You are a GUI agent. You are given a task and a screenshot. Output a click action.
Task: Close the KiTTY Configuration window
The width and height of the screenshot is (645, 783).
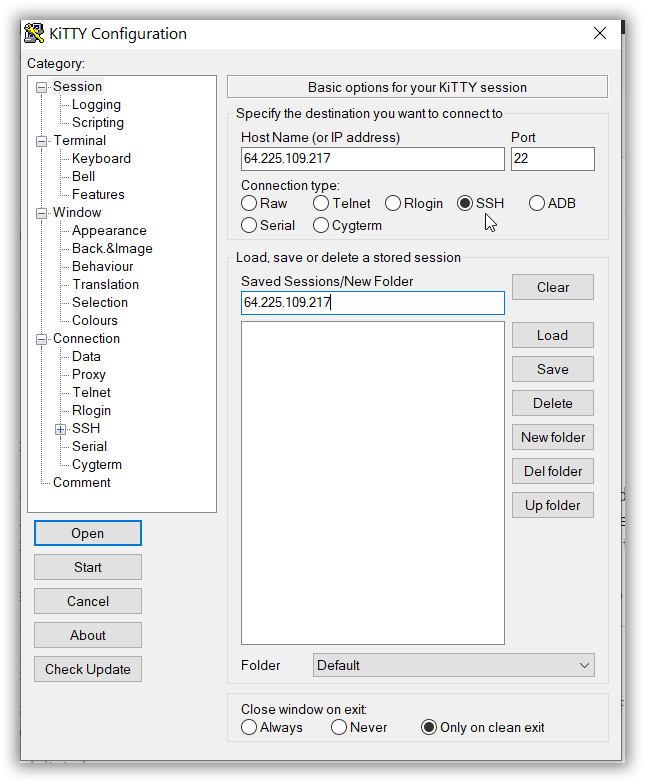tap(600, 33)
